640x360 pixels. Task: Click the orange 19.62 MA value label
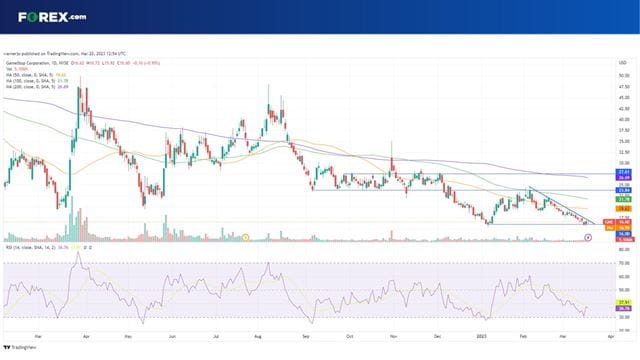(x=624, y=209)
